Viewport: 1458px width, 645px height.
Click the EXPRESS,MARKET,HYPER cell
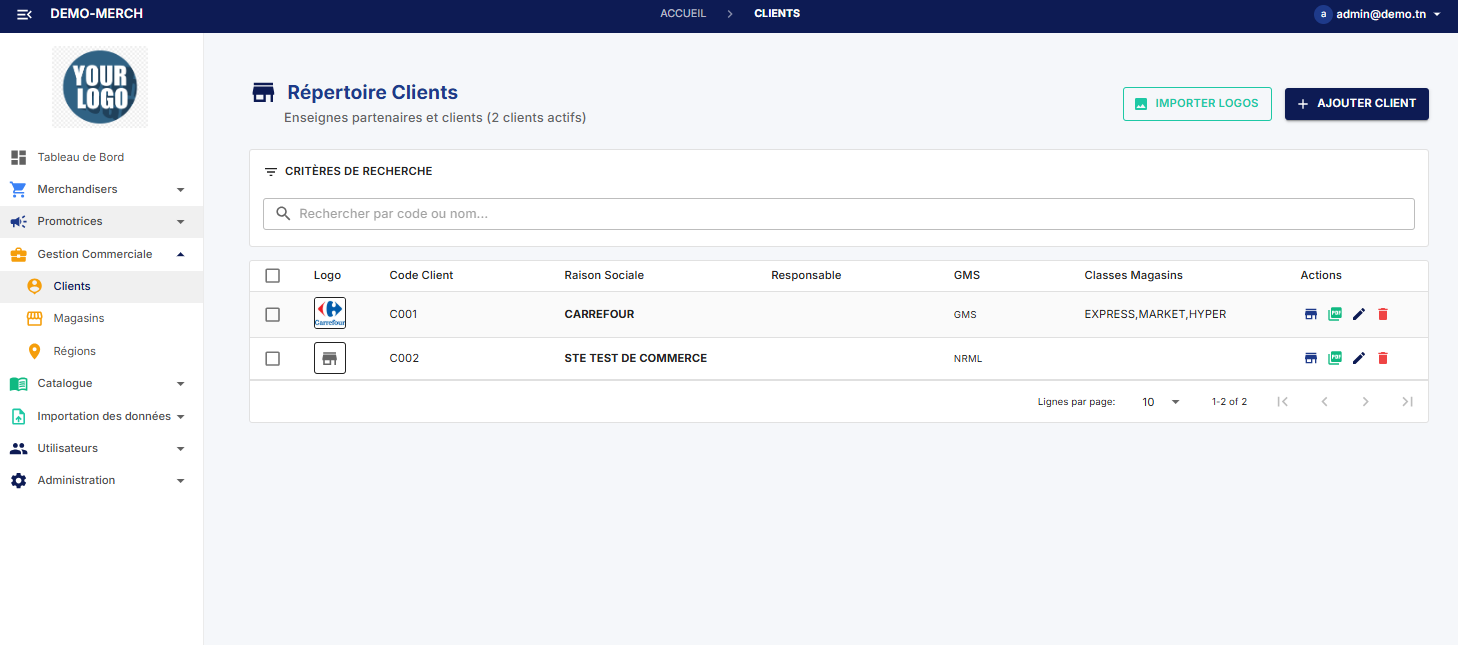[x=1155, y=314]
